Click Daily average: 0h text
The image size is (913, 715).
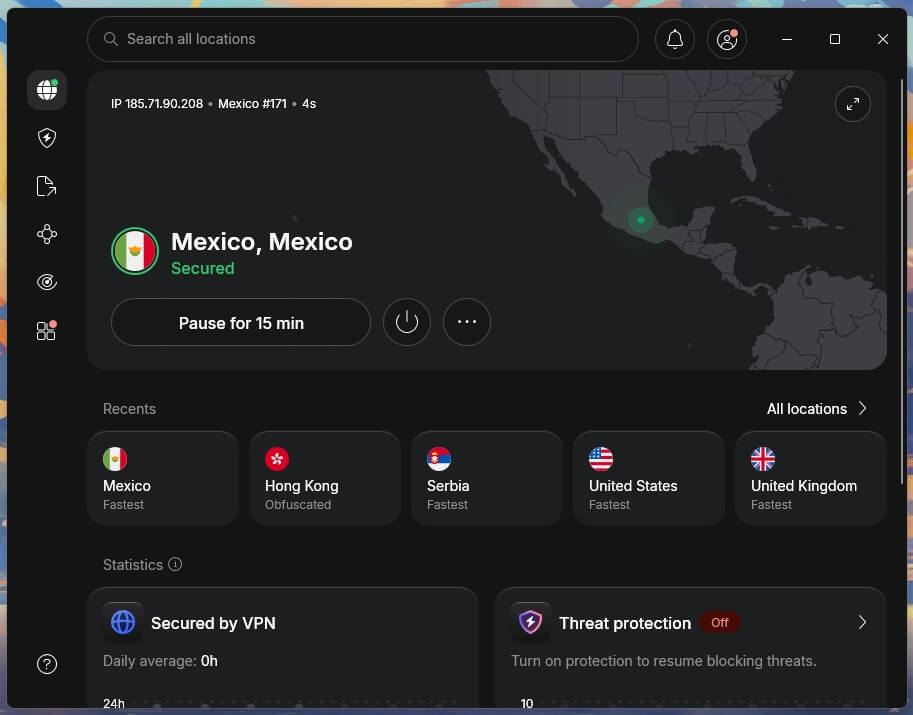(160, 661)
